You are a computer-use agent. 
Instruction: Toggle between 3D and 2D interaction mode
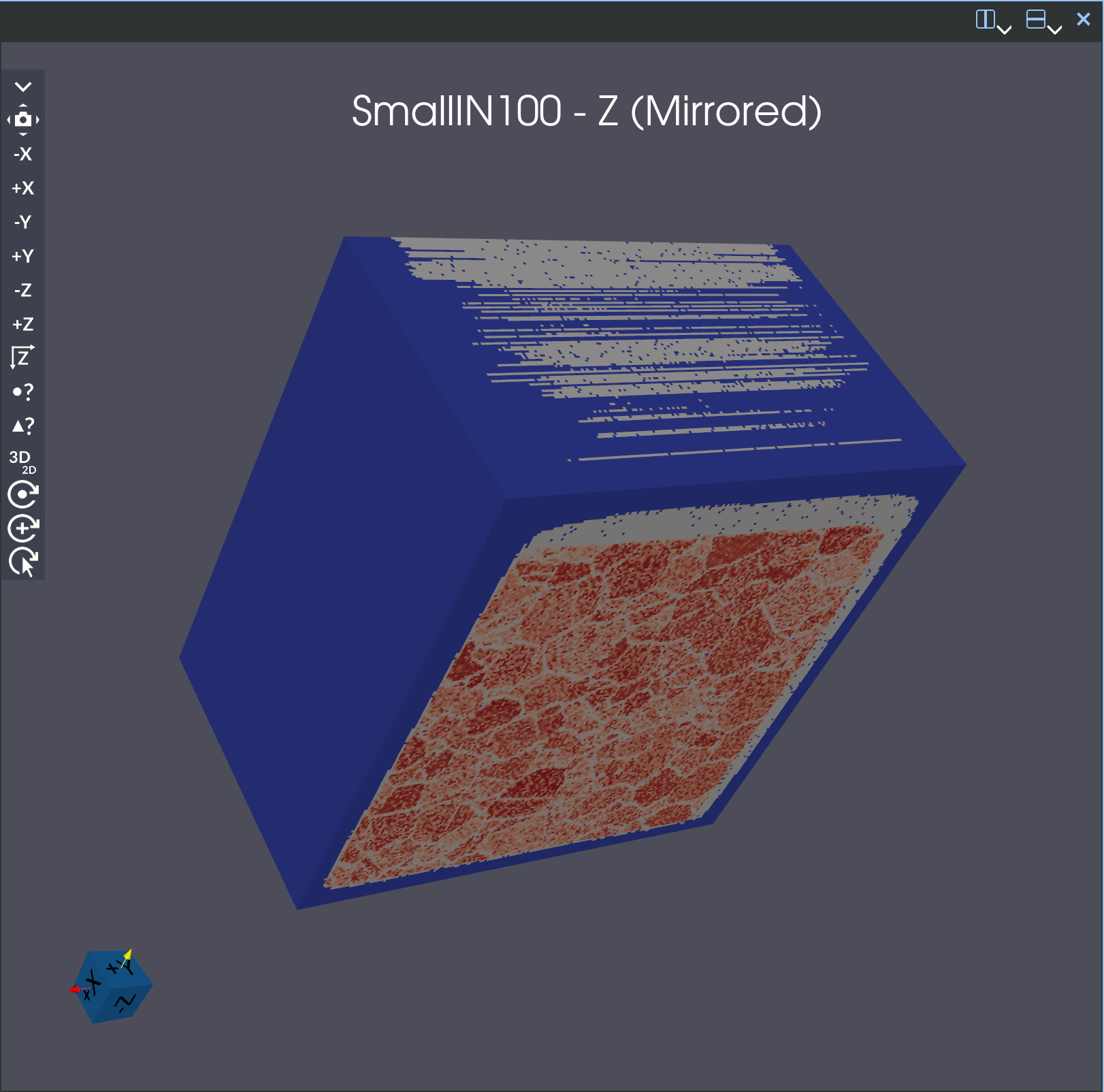tap(21, 460)
